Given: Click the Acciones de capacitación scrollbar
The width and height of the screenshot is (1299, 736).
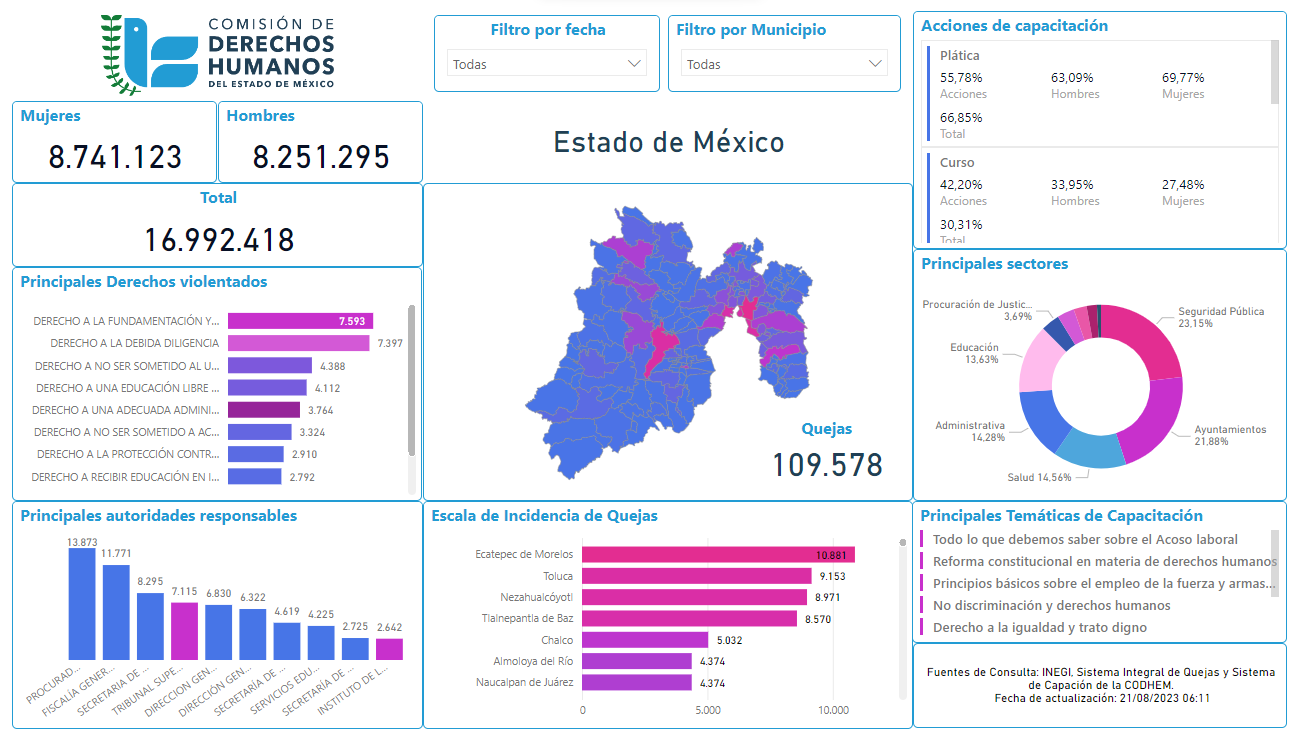Looking at the screenshot, I should tap(1274, 72).
